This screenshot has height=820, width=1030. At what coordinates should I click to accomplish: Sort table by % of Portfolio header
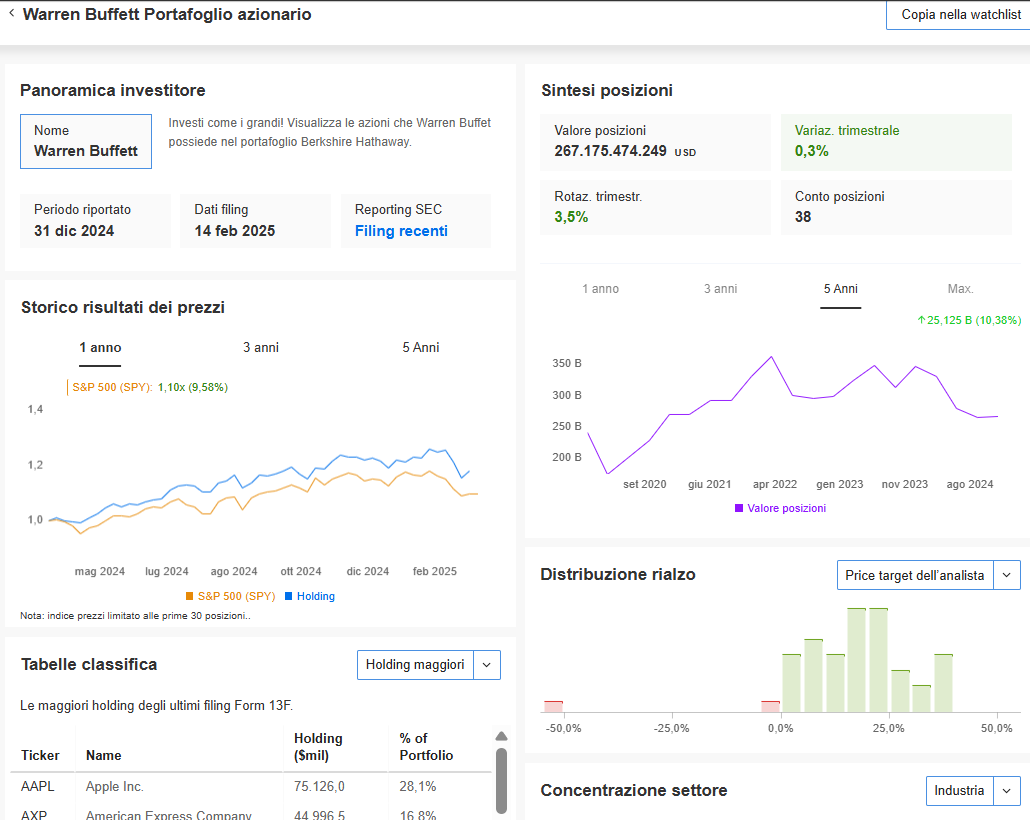426,747
